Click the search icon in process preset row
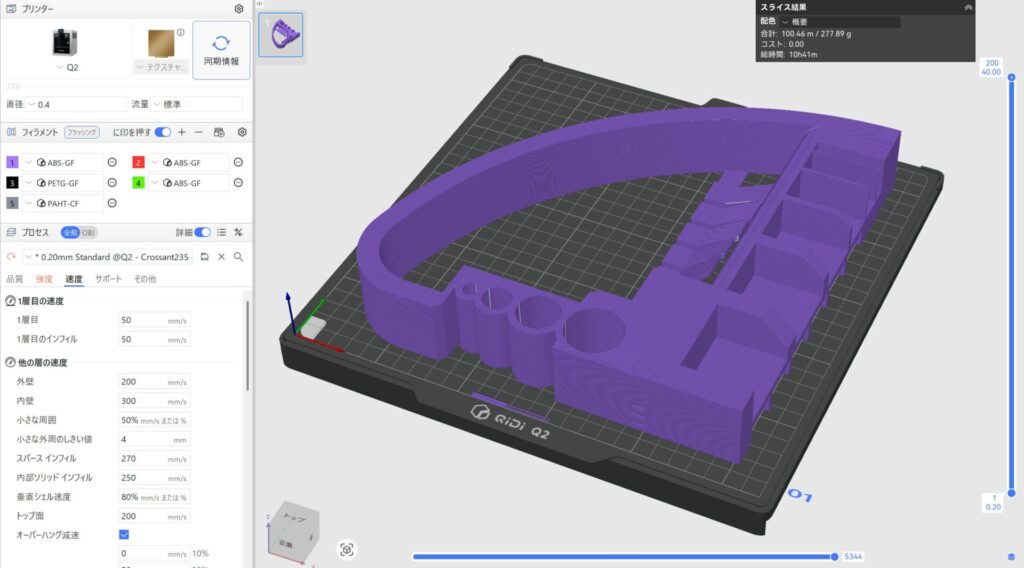Viewport: 1024px width, 568px height. 238,257
